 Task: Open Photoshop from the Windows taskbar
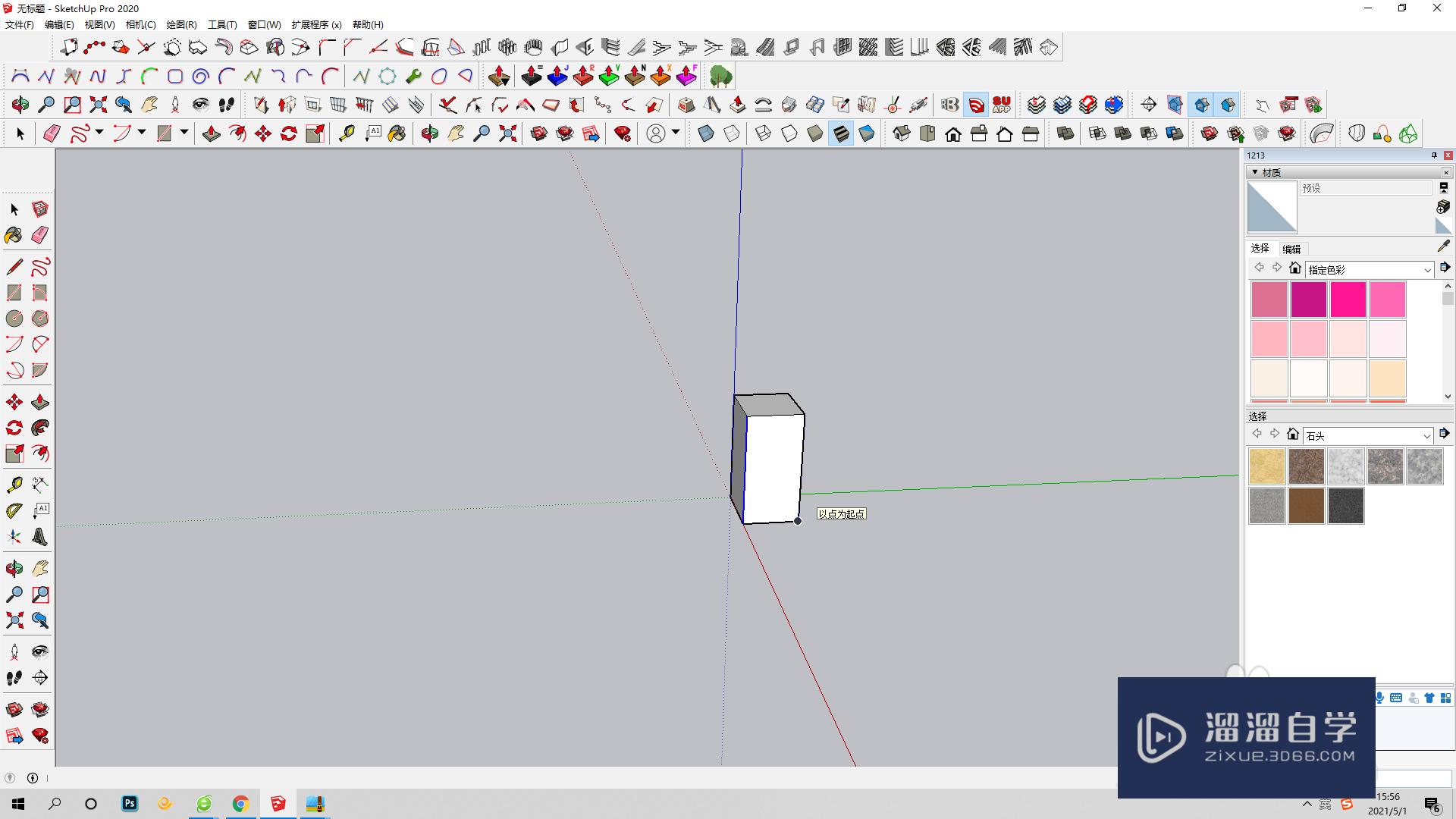[130, 804]
